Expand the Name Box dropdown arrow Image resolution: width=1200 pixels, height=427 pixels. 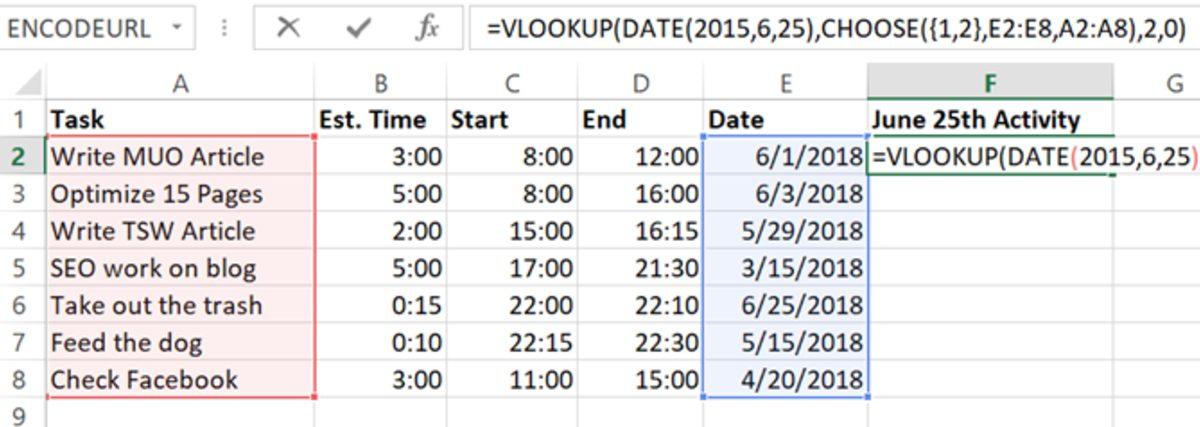pyautogui.click(x=176, y=28)
